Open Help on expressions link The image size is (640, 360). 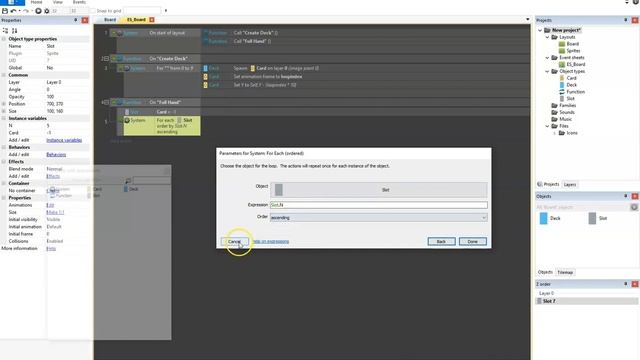coord(271,242)
